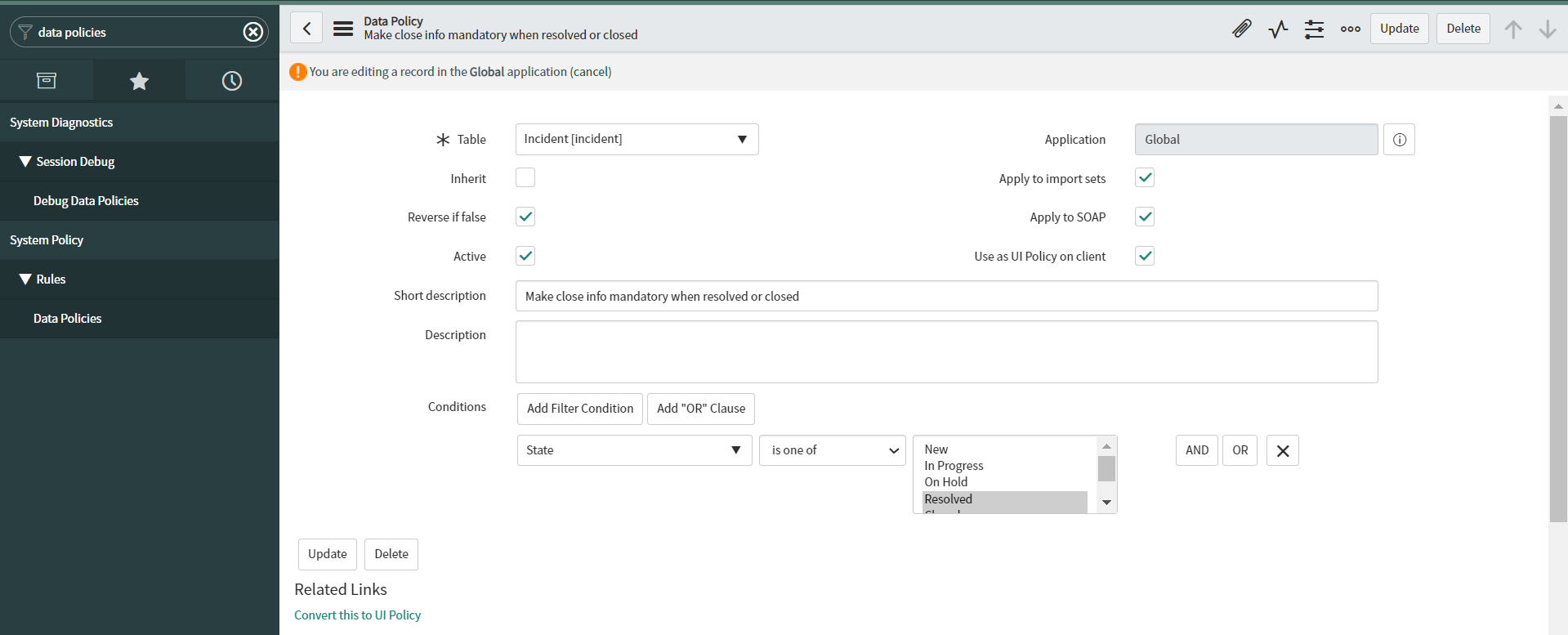The height and width of the screenshot is (635, 1568).
Task: Collapse the Rules section
Action: pyautogui.click(x=139, y=279)
